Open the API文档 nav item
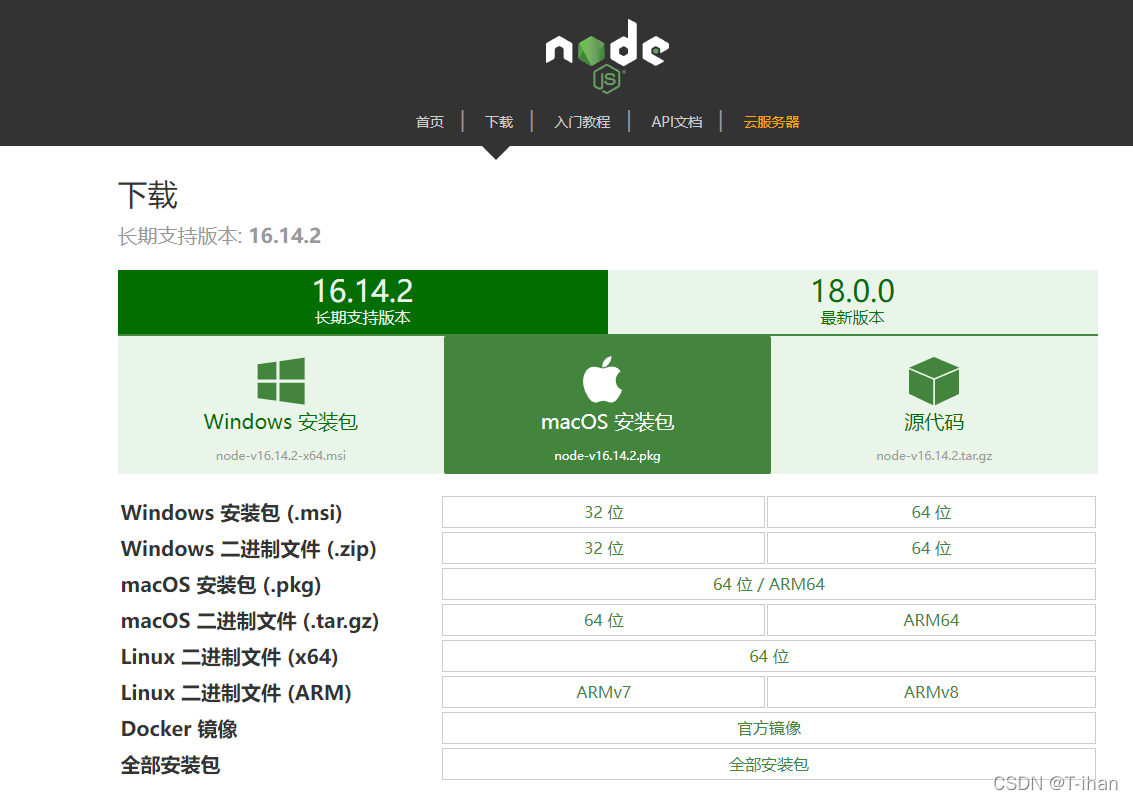1133x800 pixels. click(x=677, y=122)
